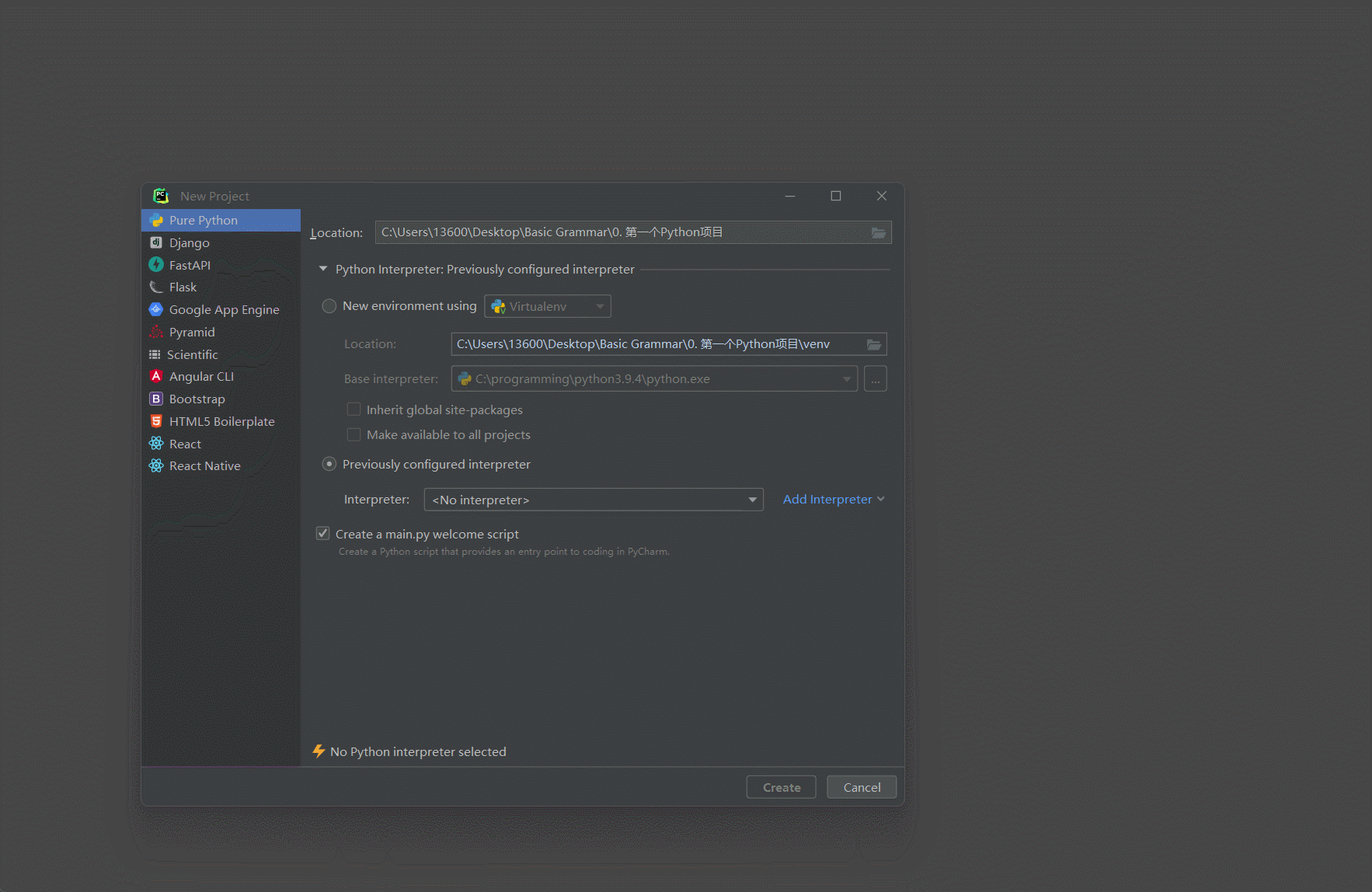
Task: Choose React Native project type
Action: click(x=221, y=465)
